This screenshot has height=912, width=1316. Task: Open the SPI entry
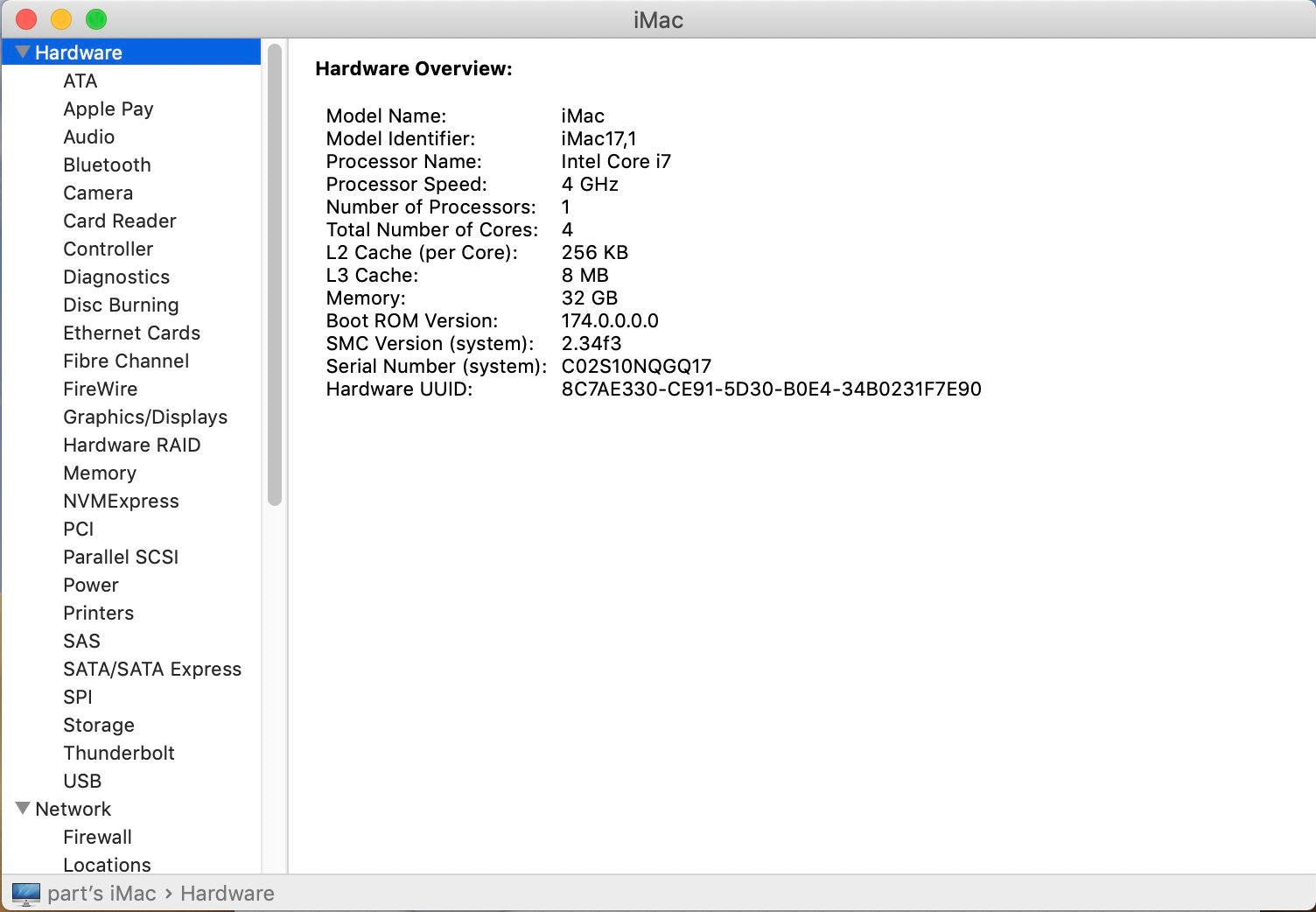[x=77, y=697]
